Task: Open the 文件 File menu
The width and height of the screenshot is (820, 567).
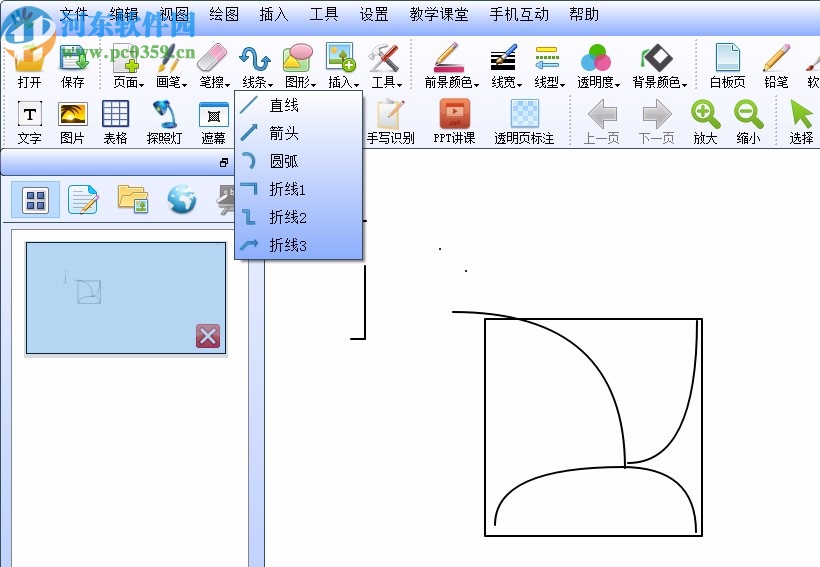Action: 74,14
